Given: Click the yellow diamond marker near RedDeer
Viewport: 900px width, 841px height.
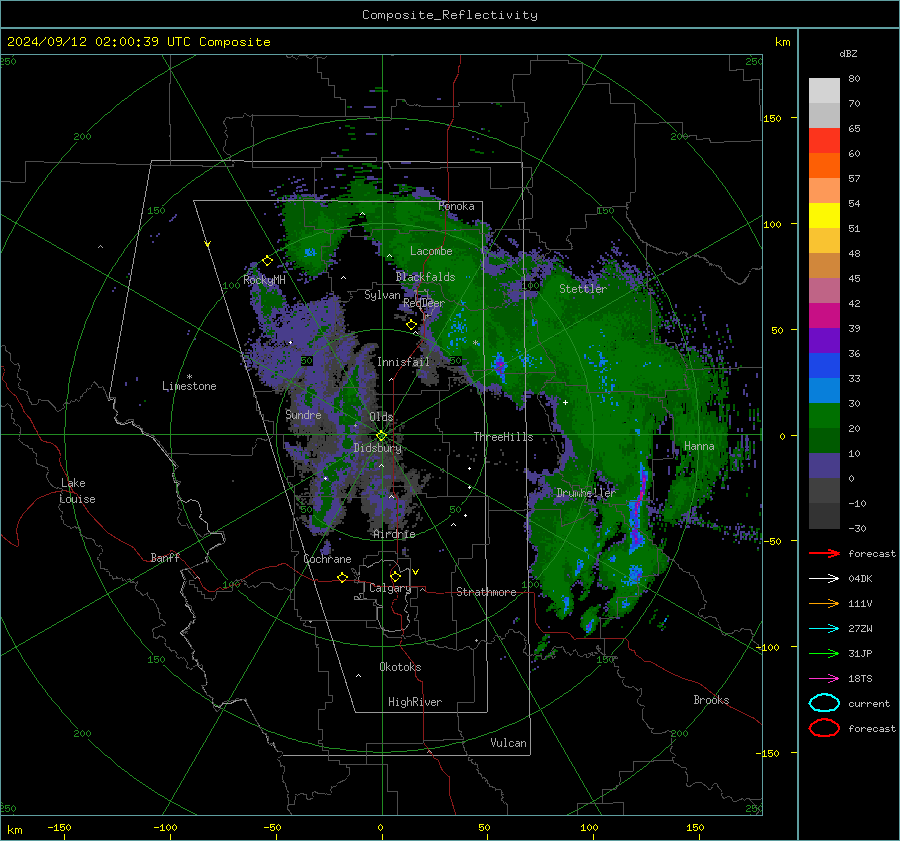Looking at the screenshot, I should click(412, 325).
